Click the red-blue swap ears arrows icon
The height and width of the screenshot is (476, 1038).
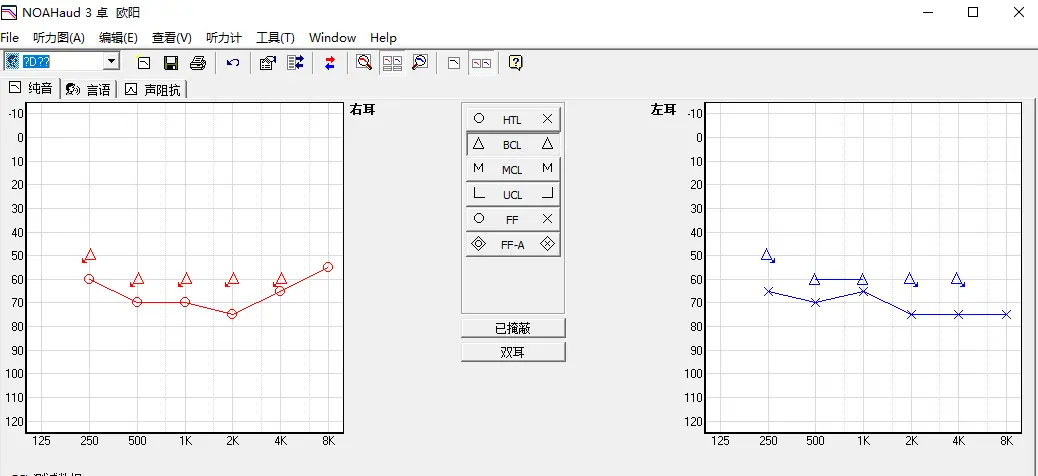coord(330,63)
